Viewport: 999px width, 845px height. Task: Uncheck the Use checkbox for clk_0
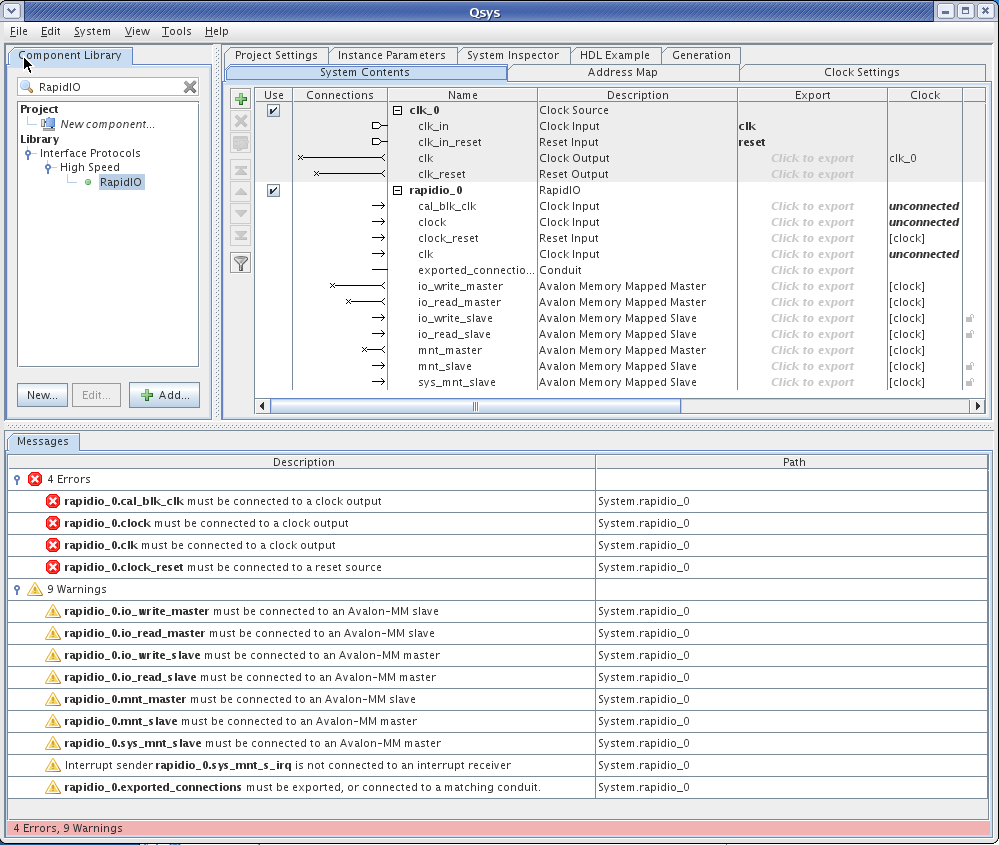(x=273, y=111)
